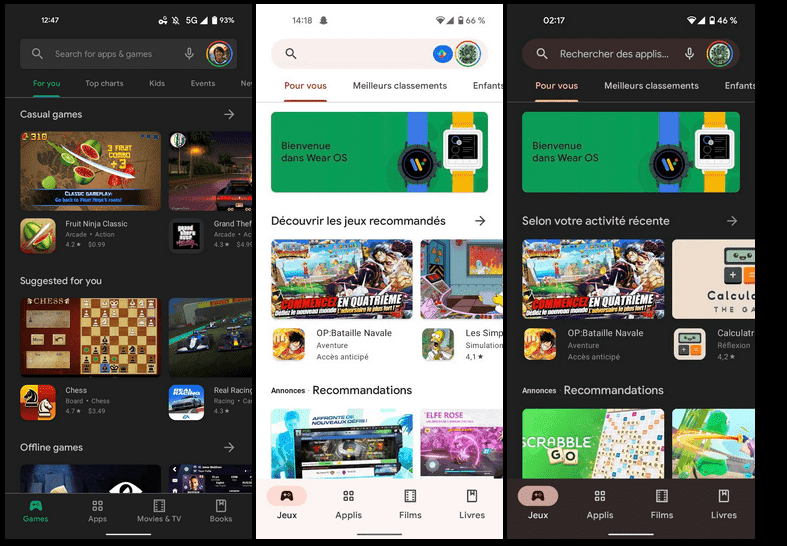787x546 pixels.
Task: Open profile avatar in the middle phone
Action: (468, 54)
